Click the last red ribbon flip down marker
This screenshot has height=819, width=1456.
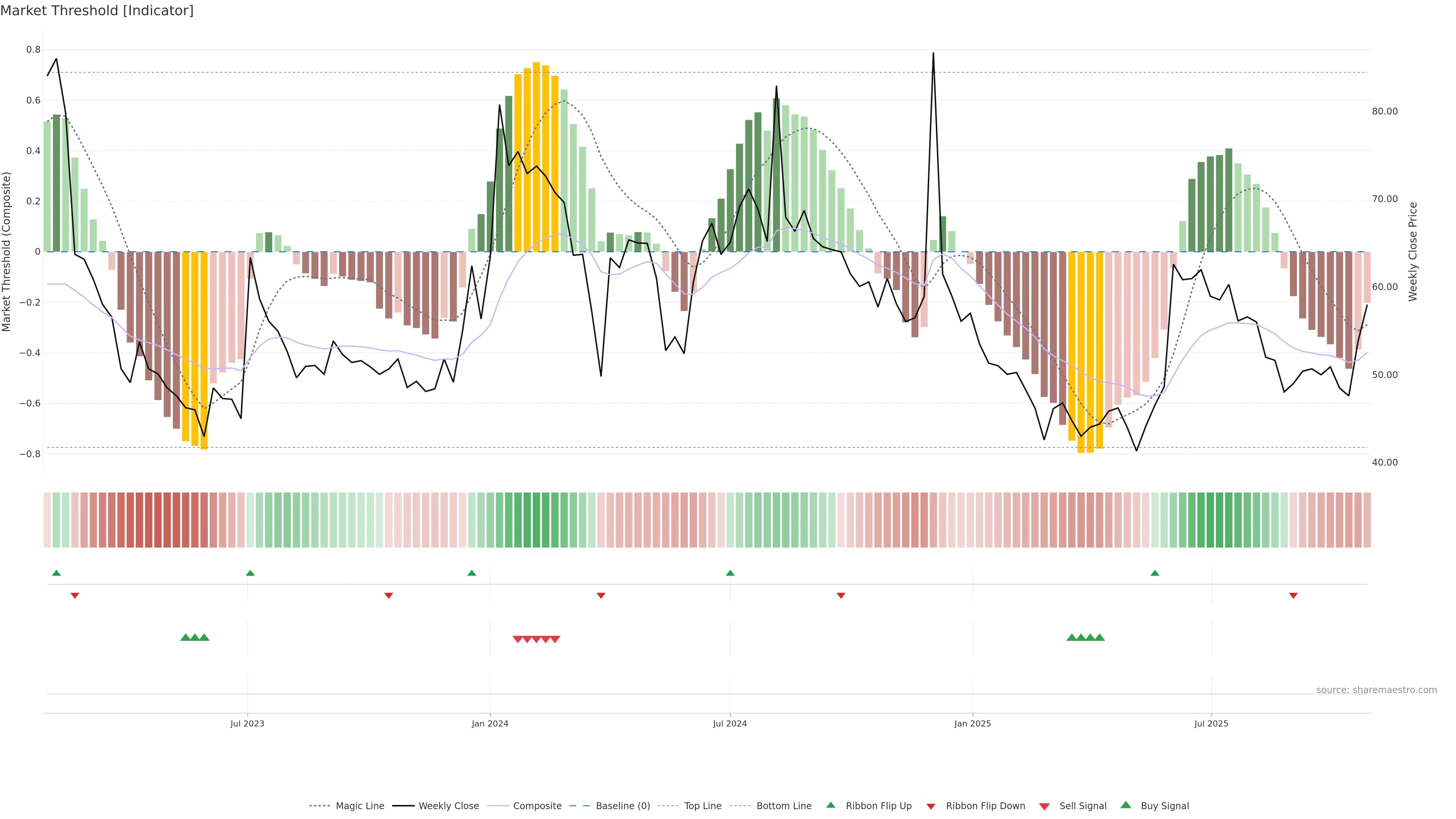1293,595
